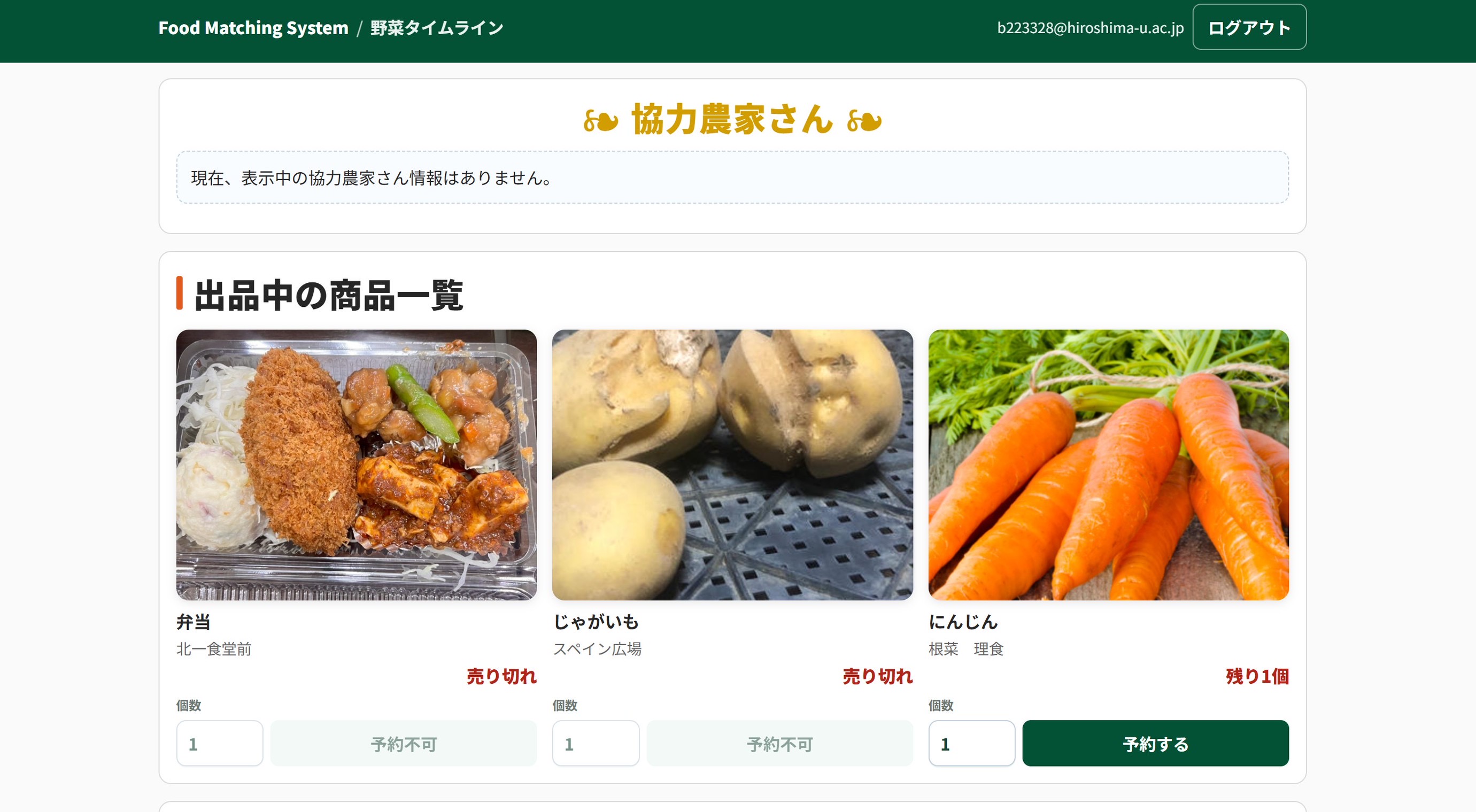Click the disabled 予約不可 button for じゃがいも

pos(779,743)
